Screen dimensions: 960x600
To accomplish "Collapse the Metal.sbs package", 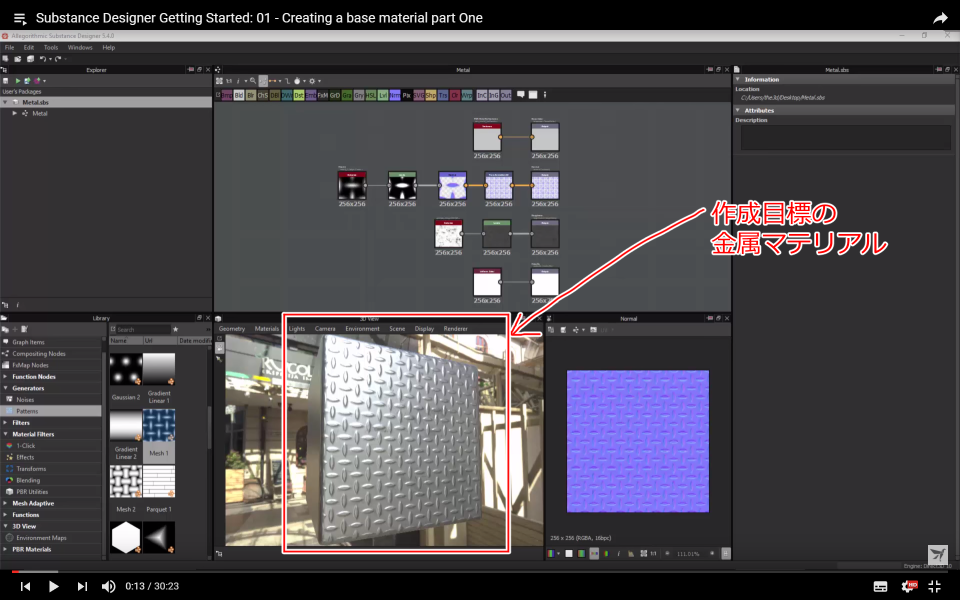I will pyautogui.click(x=6, y=102).
